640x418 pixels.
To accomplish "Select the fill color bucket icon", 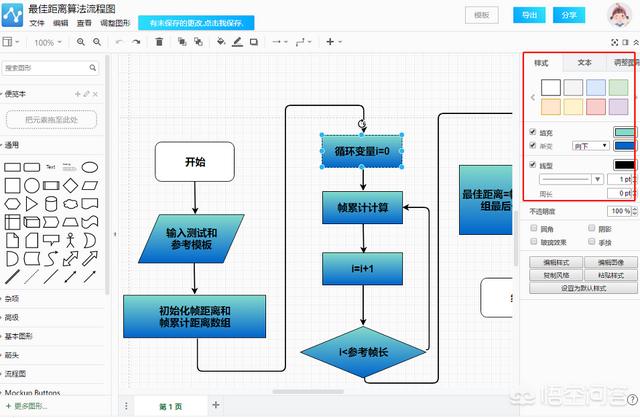I will tap(221, 42).
